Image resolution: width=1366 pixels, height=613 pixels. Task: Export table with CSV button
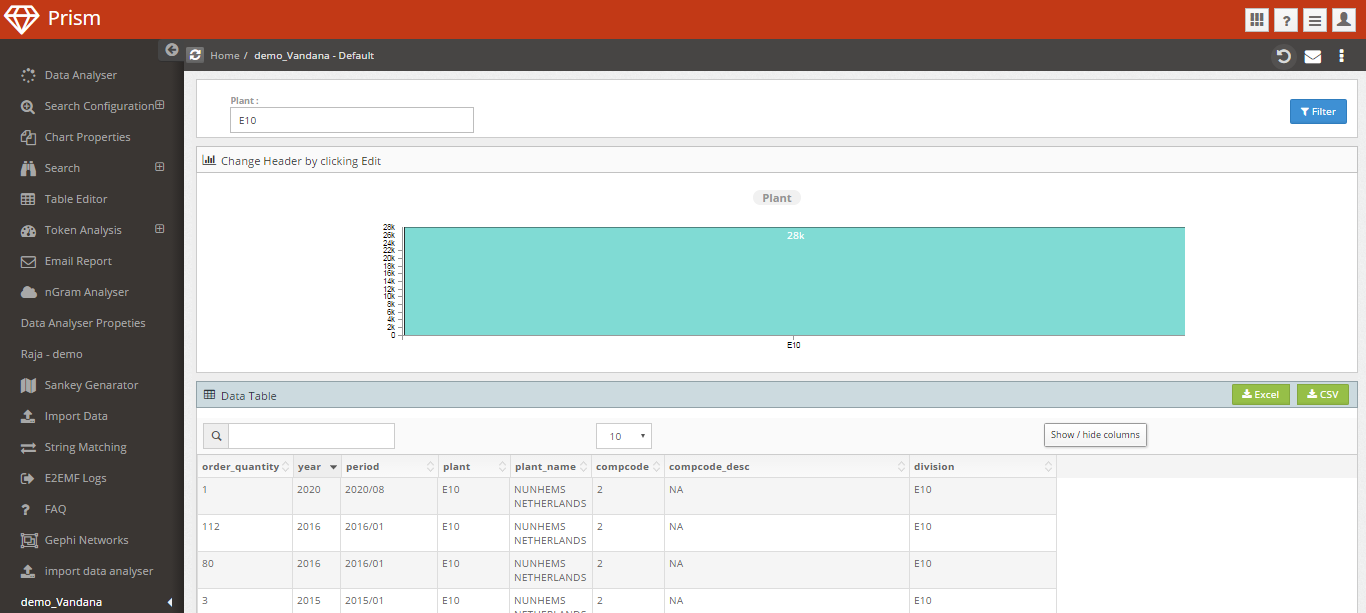(x=1323, y=394)
